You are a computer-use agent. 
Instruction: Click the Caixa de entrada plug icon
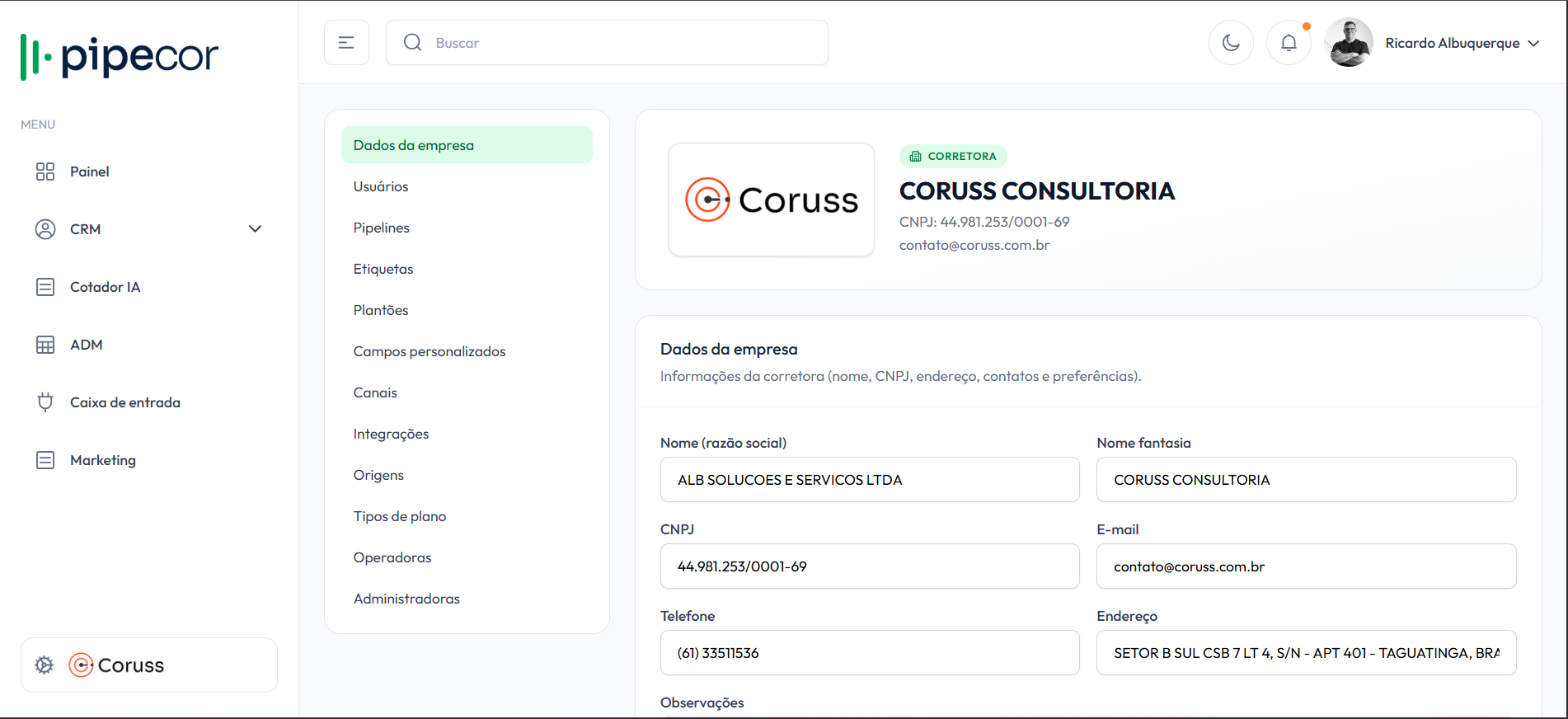pos(45,402)
